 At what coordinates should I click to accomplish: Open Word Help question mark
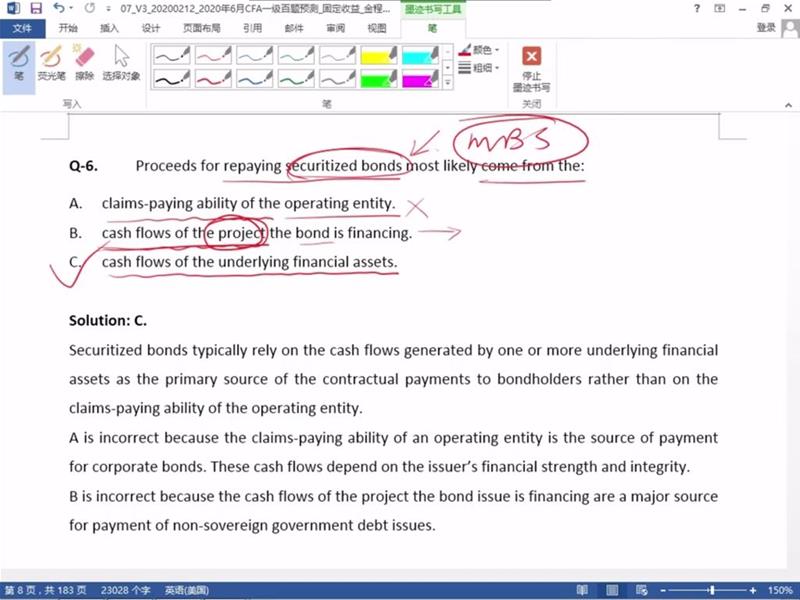pos(697,8)
